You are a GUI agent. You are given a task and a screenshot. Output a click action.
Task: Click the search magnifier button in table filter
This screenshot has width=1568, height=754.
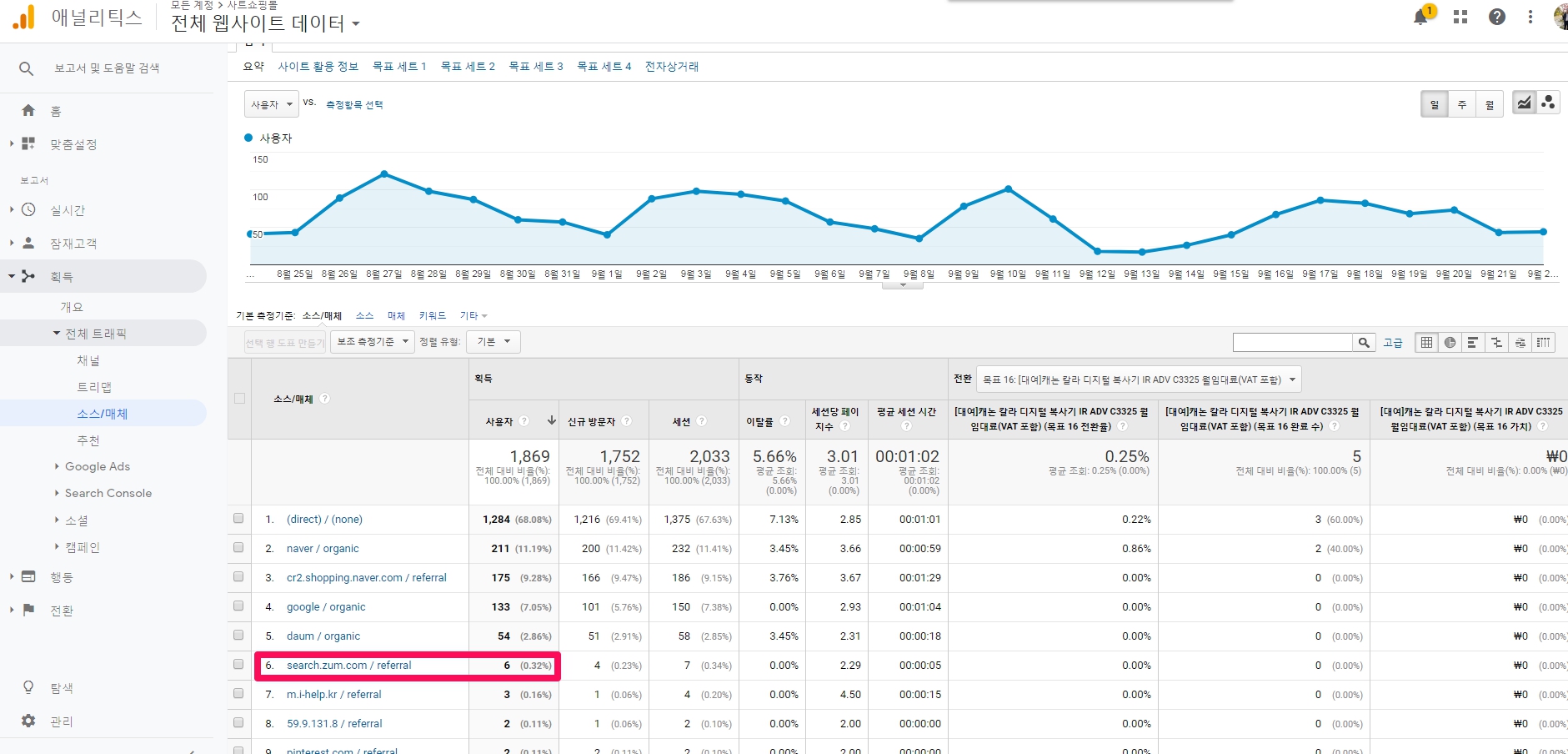[1364, 342]
